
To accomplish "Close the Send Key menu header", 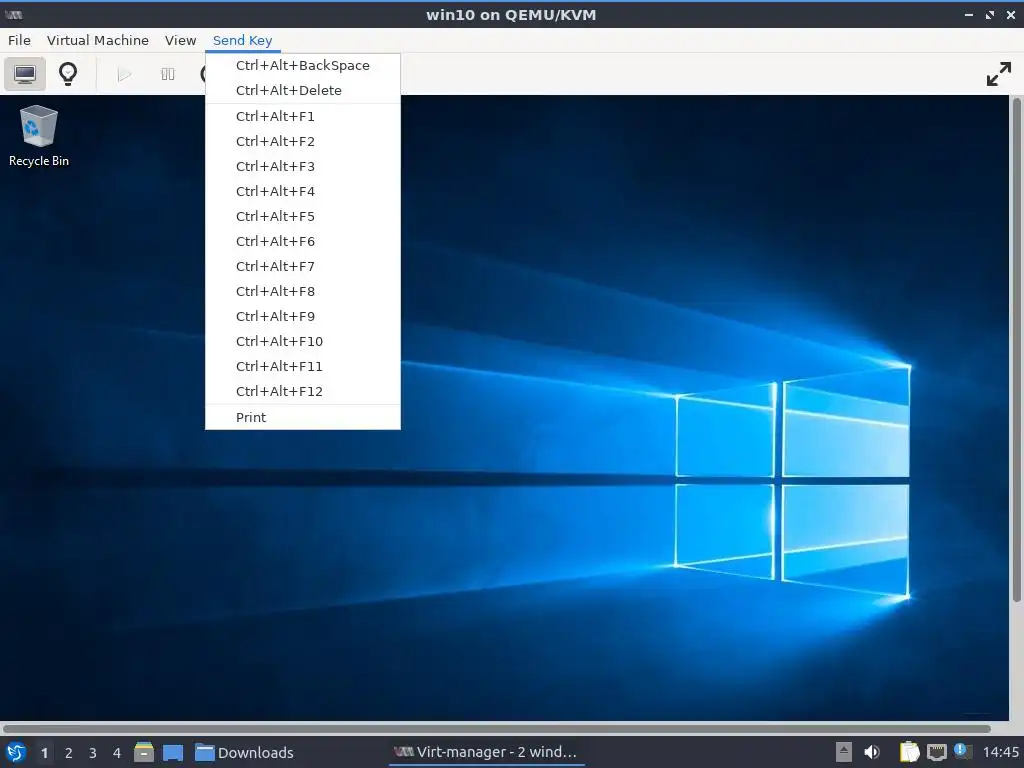I will 242,40.
